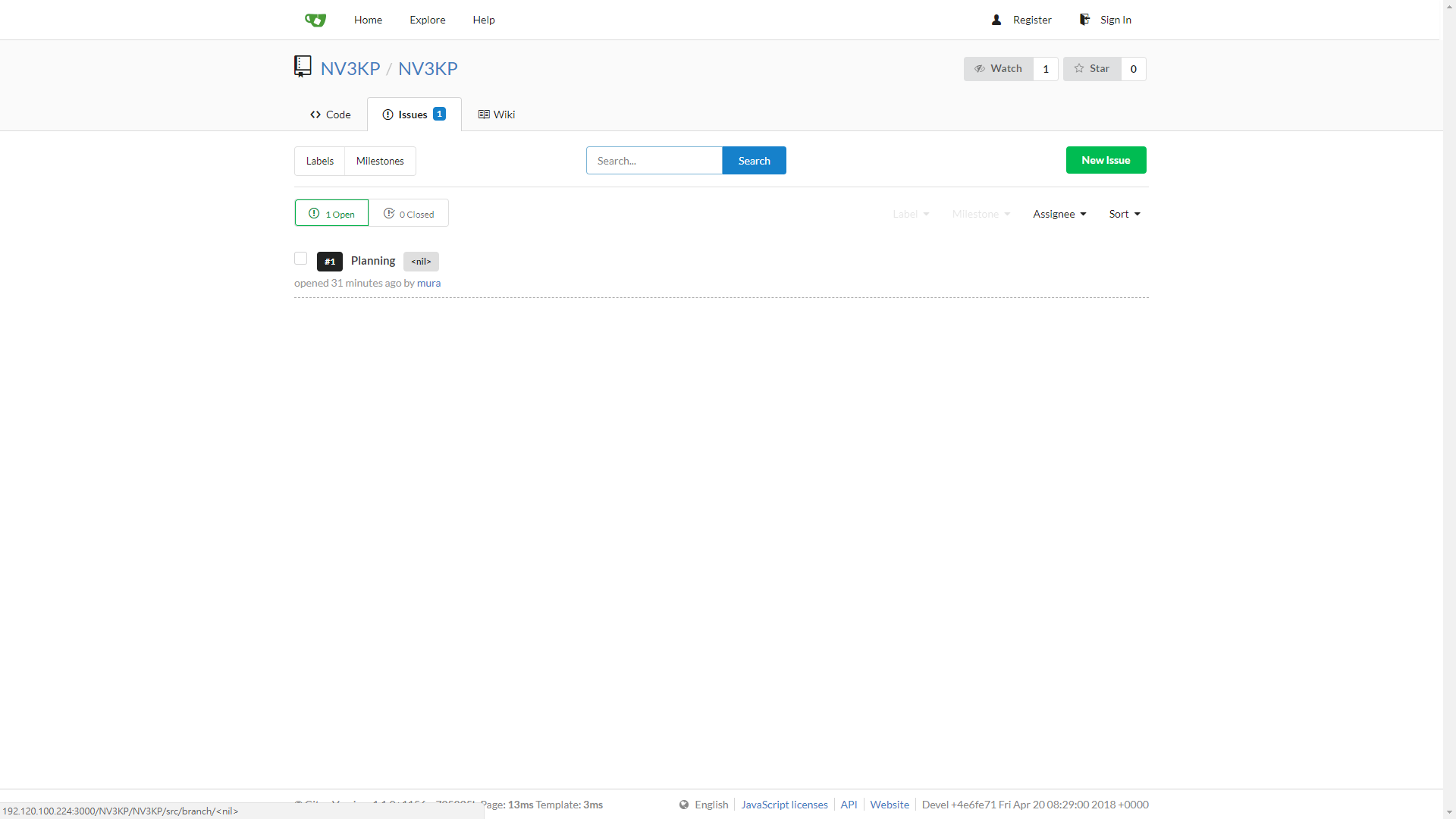Star the NV3KP repository
The image size is (1456, 819).
coord(1092,68)
